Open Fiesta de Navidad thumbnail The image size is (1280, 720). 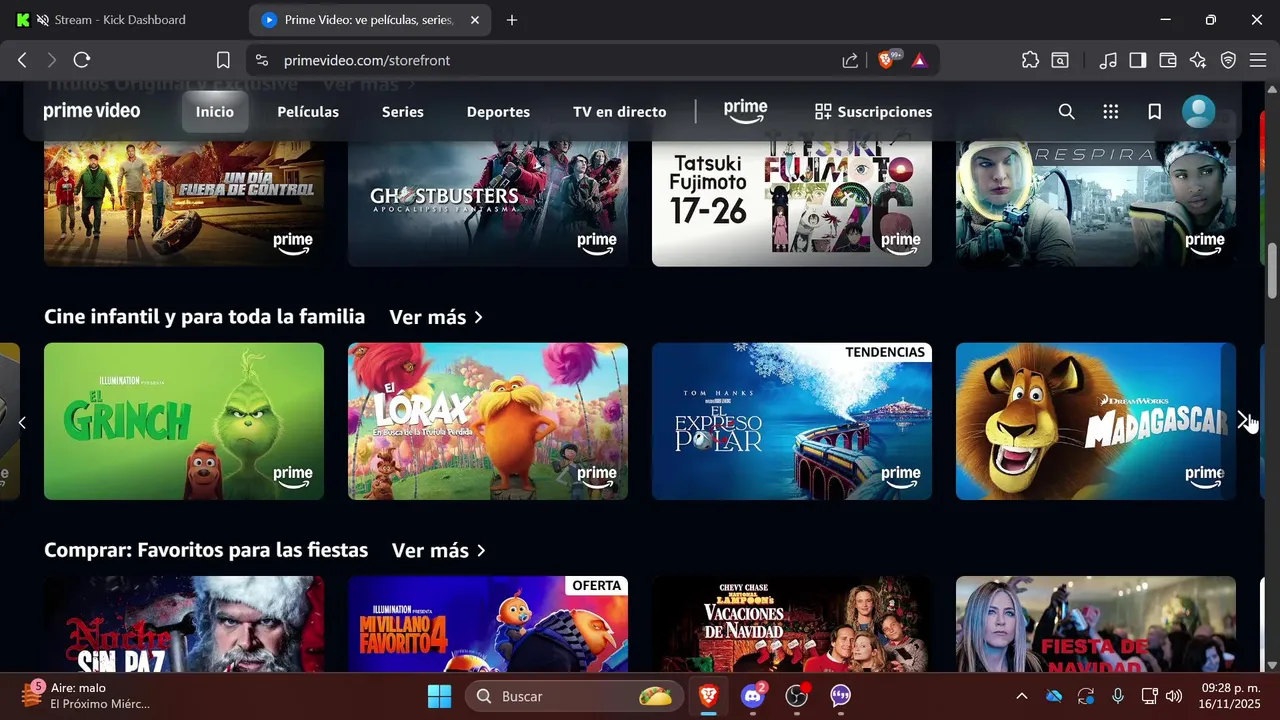1096,624
